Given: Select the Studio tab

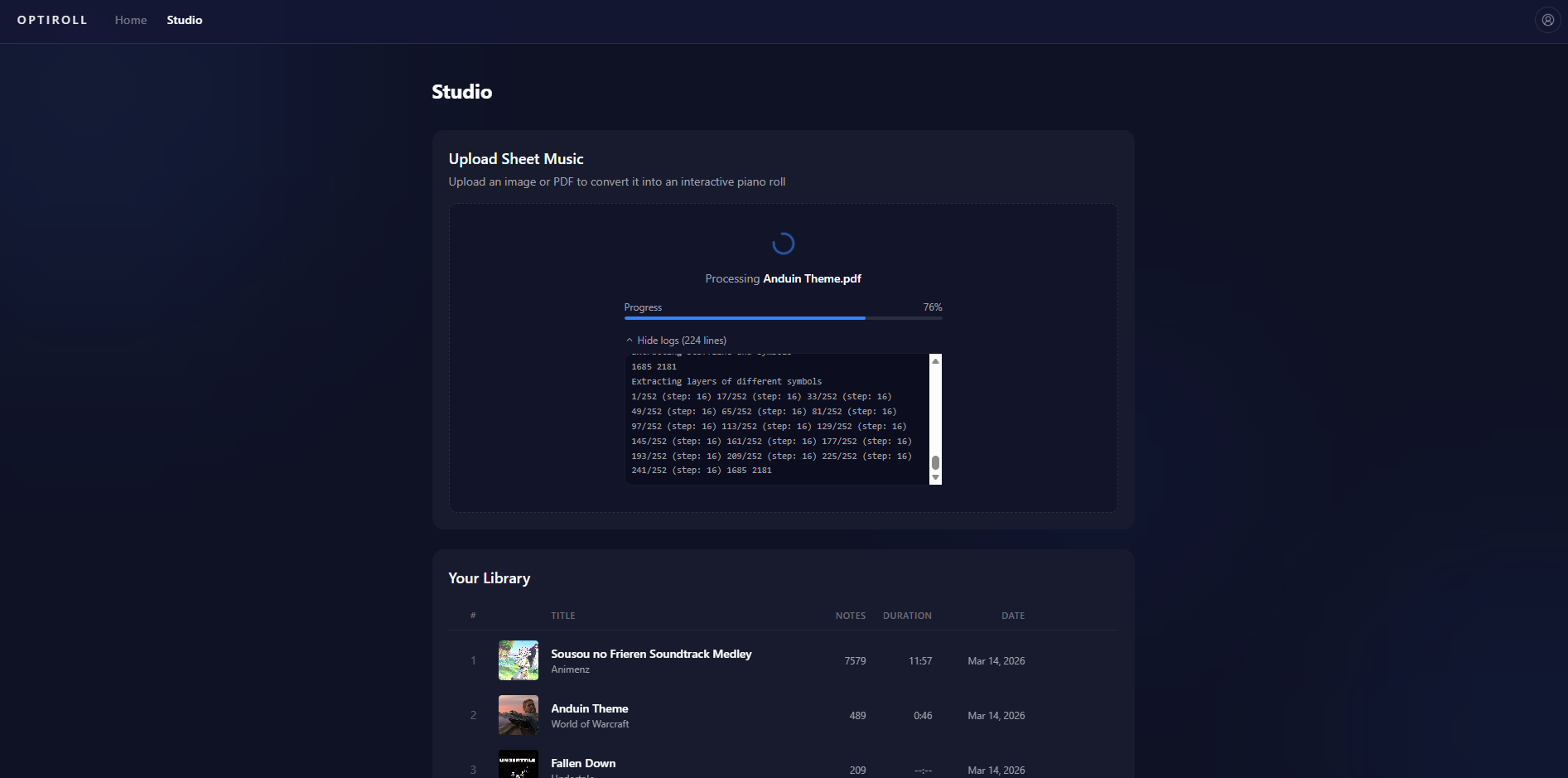Looking at the screenshot, I should 184,19.
